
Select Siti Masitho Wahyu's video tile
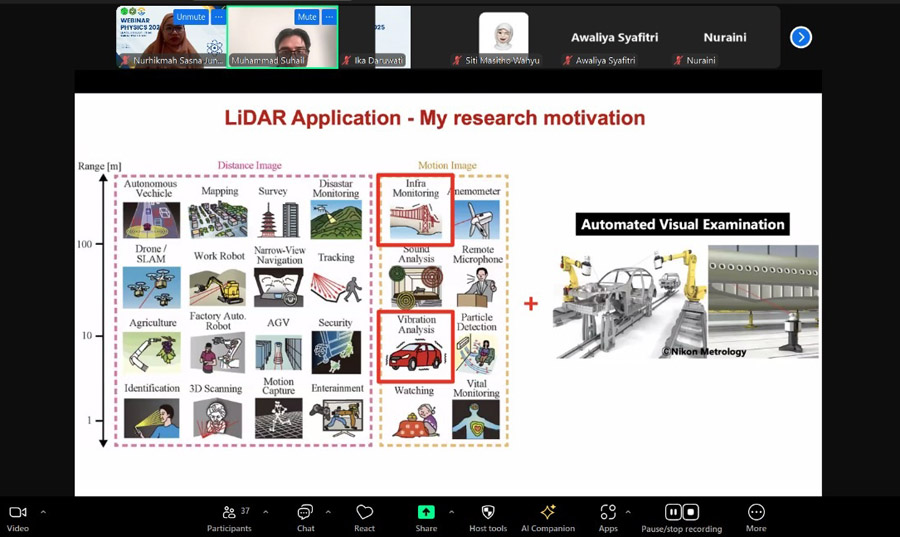coord(503,37)
